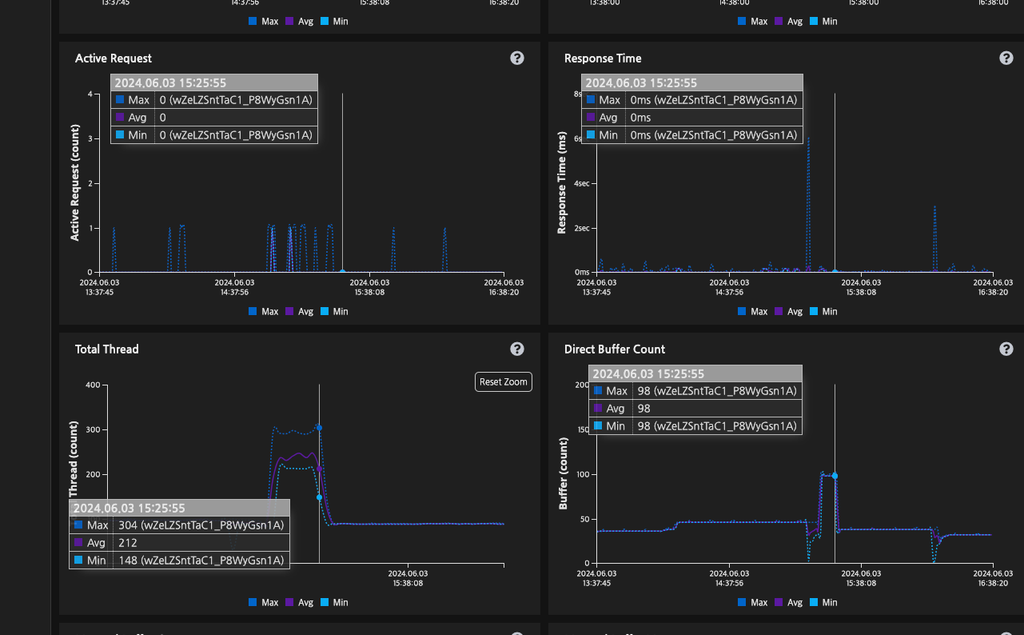Click the purple Avg swatch under Total Thread

coord(290,603)
